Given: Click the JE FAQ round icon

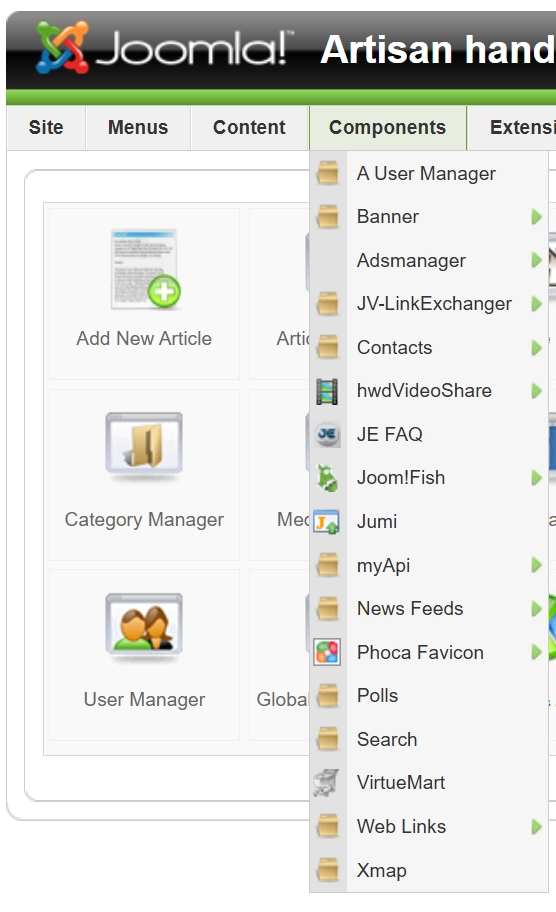Looking at the screenshot, I should point(327,434).
